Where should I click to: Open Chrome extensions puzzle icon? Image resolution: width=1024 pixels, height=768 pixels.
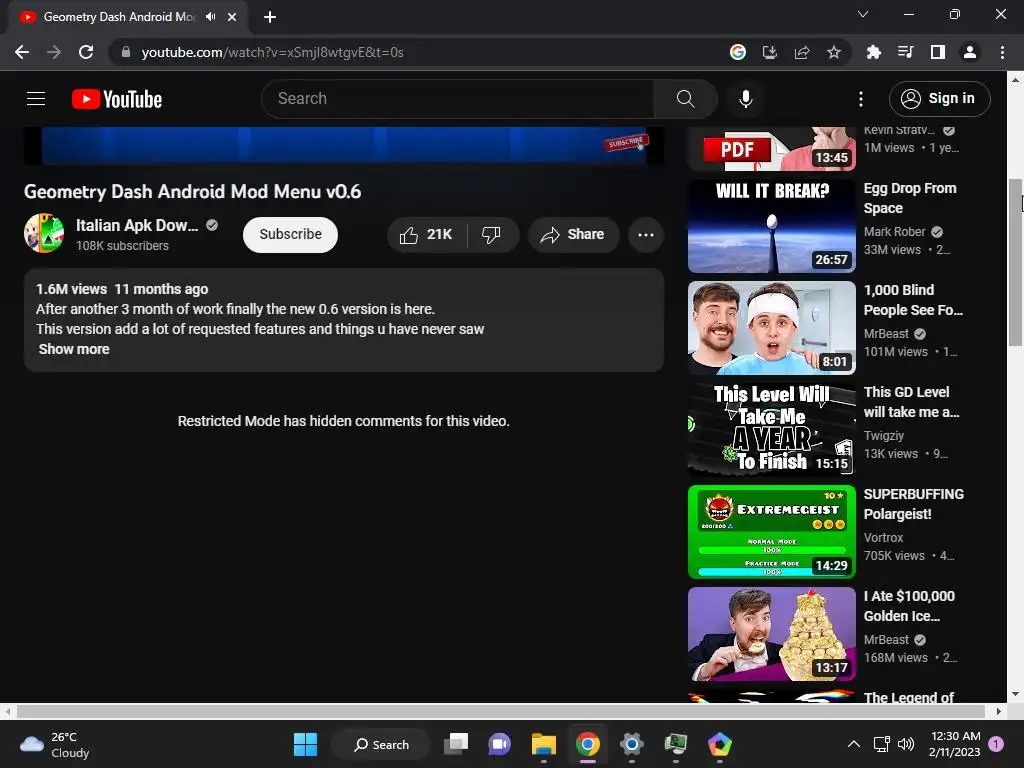pos(873,52)
